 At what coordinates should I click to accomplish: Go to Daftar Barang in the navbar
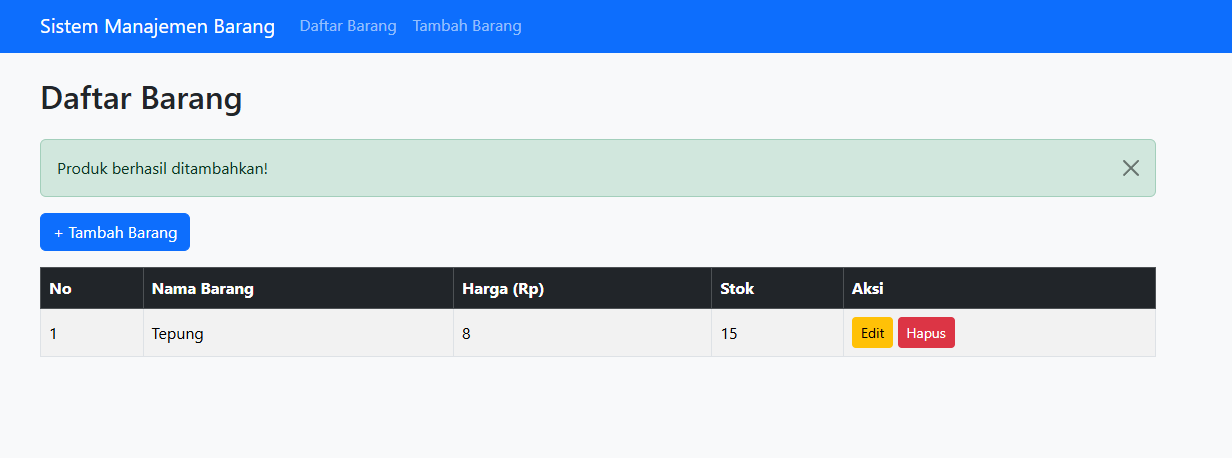coord(348,26)
